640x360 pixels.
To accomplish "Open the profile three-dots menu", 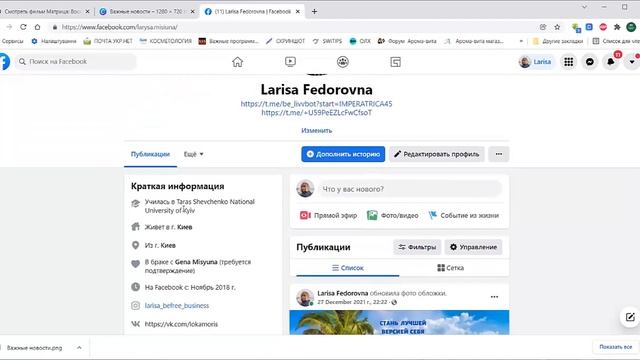I will pos(499,154).
